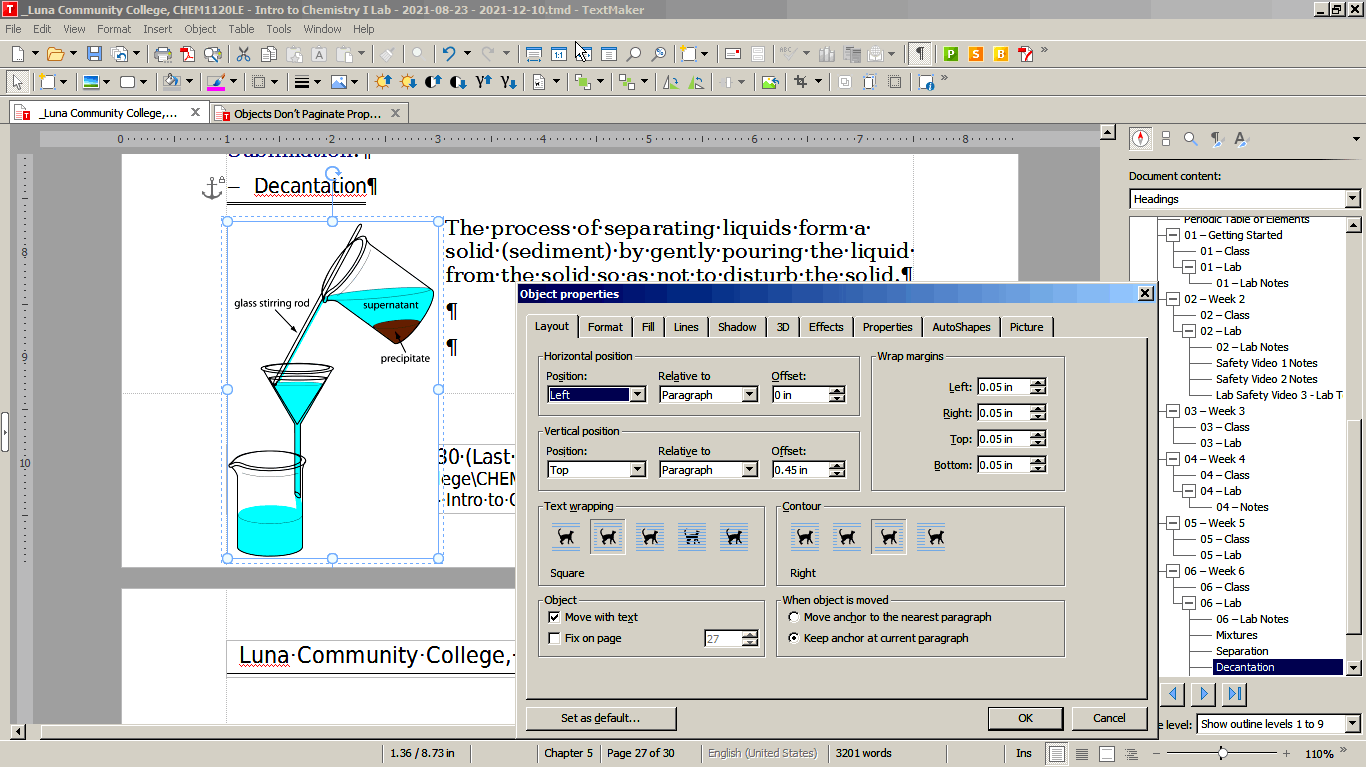This screenshot has width=1366, height=768.
Task: Toggle the pilcrow formatting marks icon
Action: 919,54
